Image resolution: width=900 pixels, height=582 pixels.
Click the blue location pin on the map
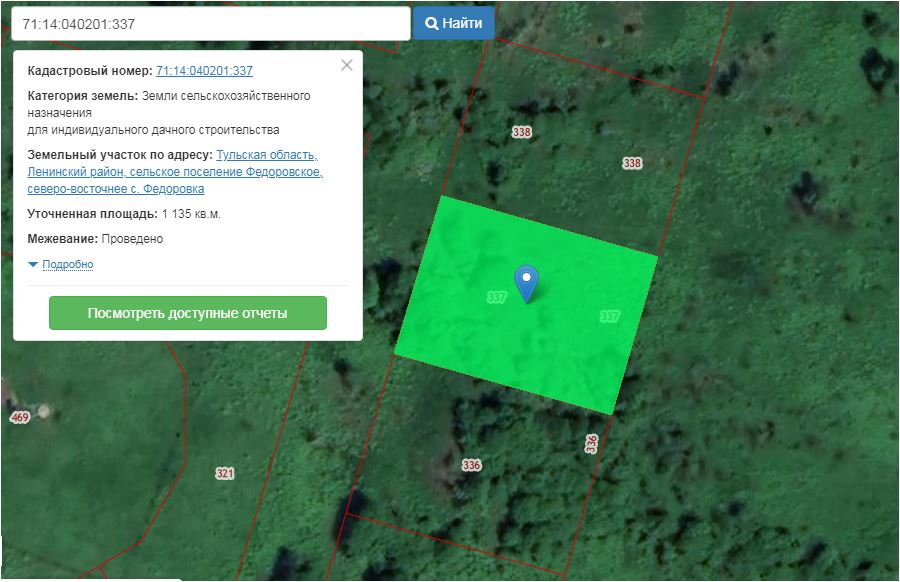tap(526, 283)
